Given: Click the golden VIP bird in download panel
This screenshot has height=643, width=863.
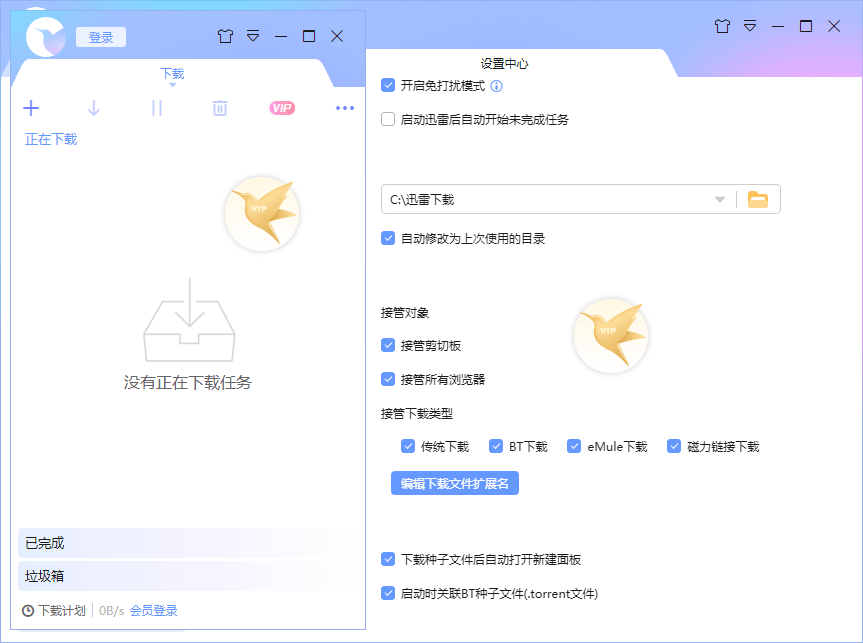Looking at the screenshot, I should tap(262, 214).
